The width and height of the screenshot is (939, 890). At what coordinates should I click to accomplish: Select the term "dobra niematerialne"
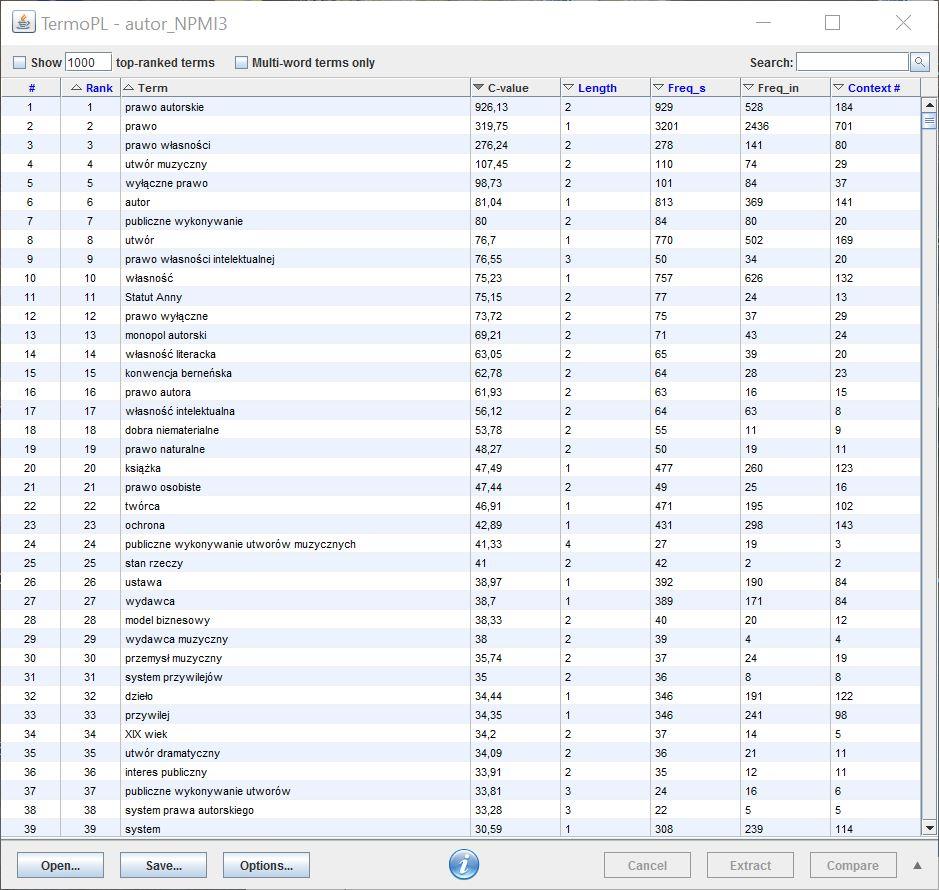pos(172,430)
